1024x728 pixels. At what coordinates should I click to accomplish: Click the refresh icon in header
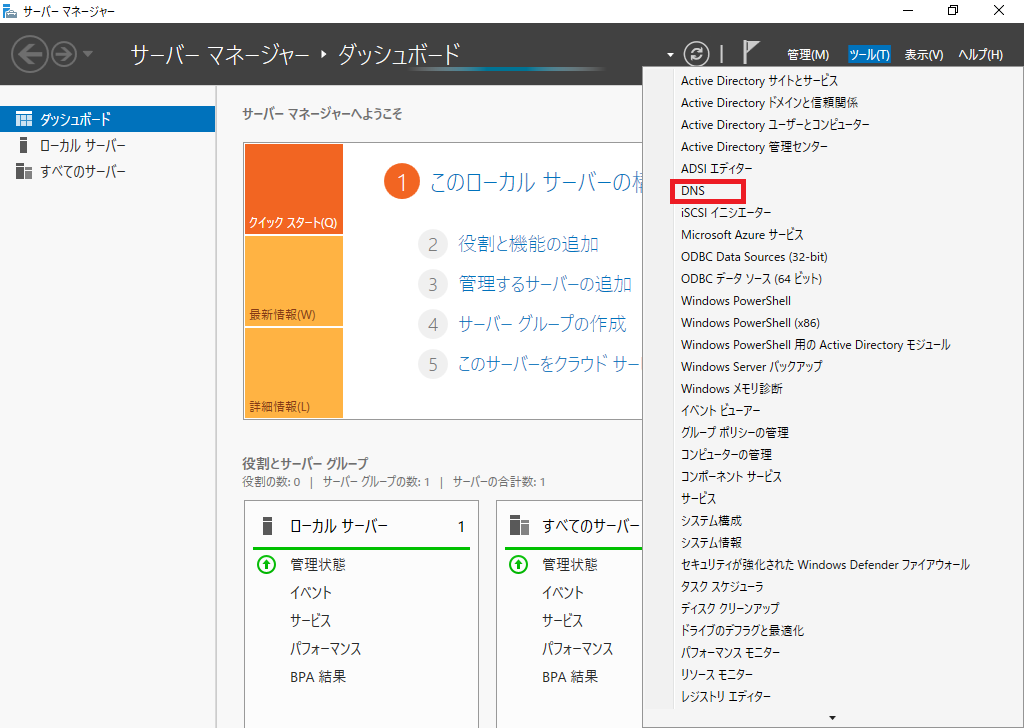click(696, 54)
